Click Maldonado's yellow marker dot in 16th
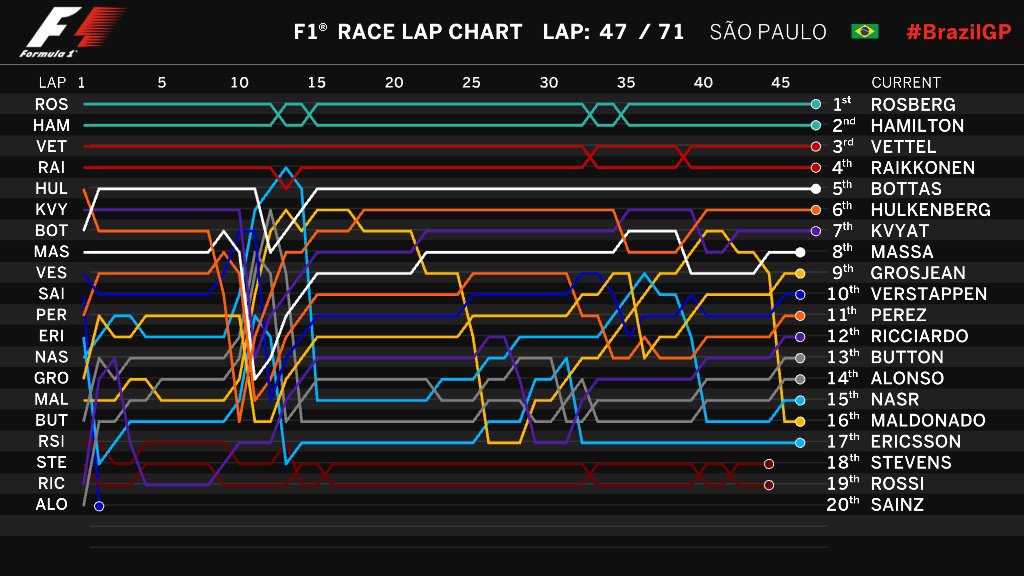 pos(800,421)
